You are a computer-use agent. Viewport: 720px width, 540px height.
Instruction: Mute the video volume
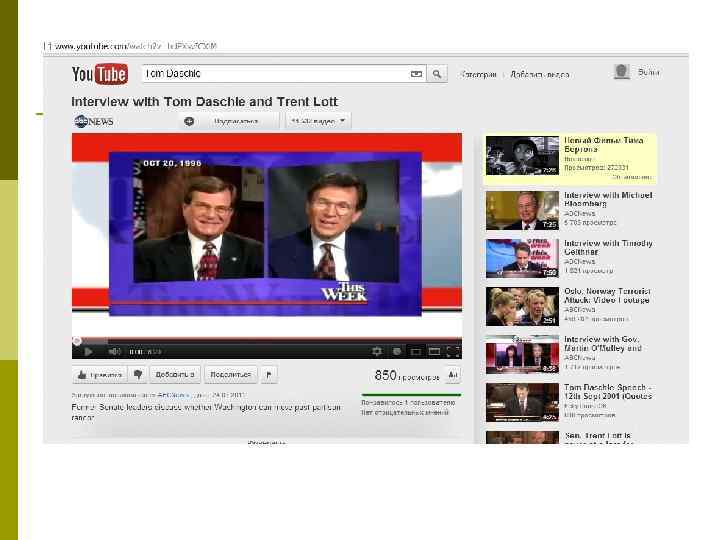click(x=114, y=352)
